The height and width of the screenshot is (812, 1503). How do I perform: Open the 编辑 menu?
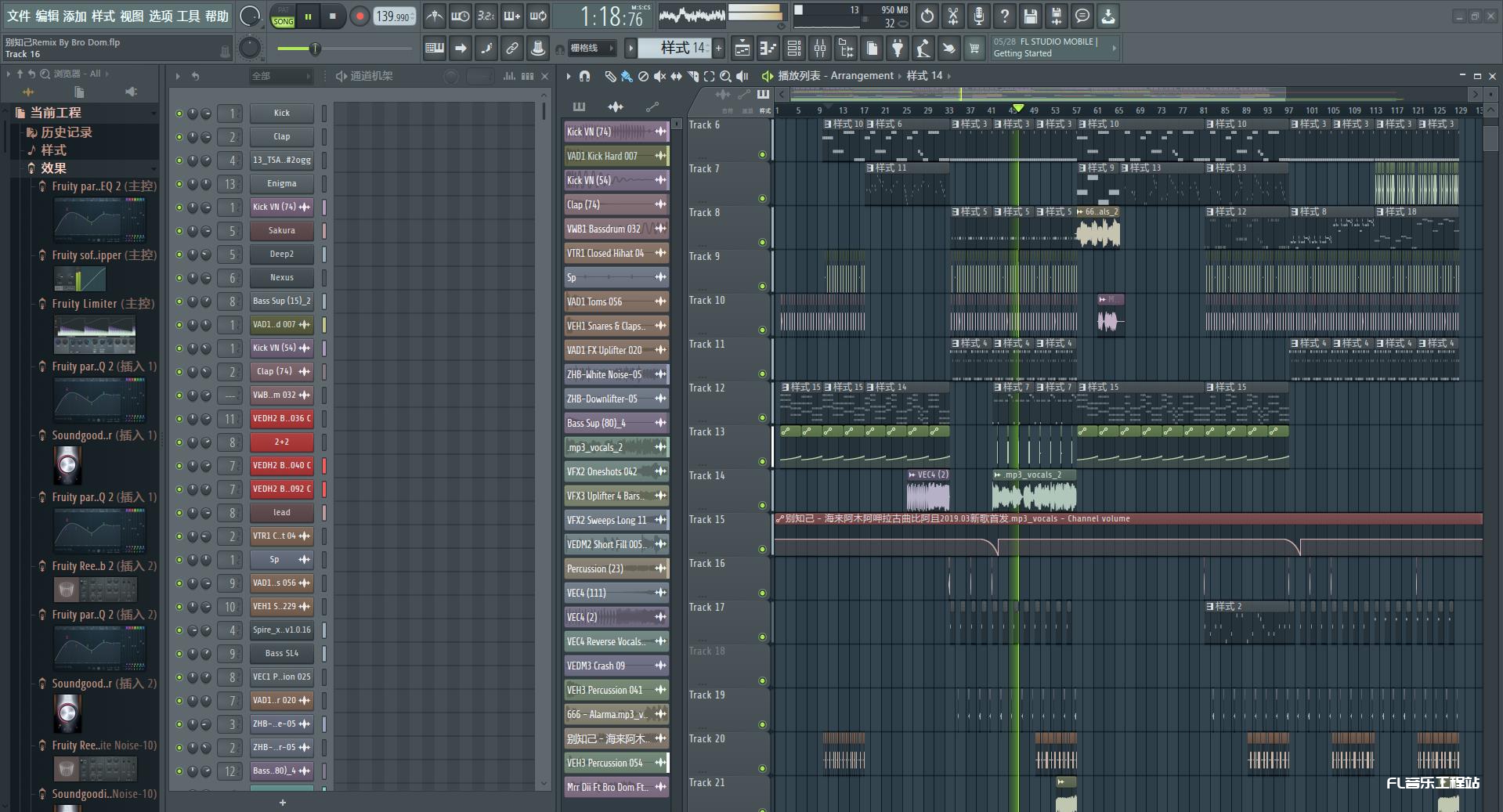tap(47, 16)
